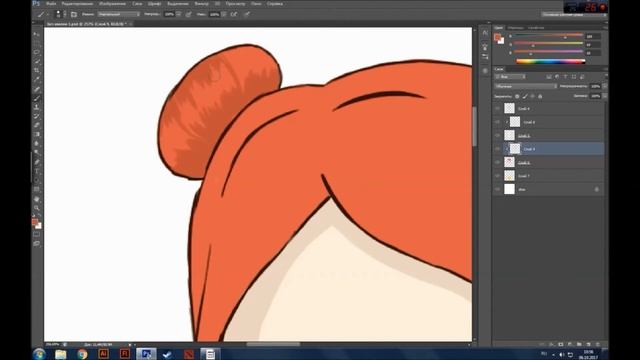Enable airbrush mode in the options bar
Image resolution: width=640 pixels, height=360 pixels.
pos(234,14)
